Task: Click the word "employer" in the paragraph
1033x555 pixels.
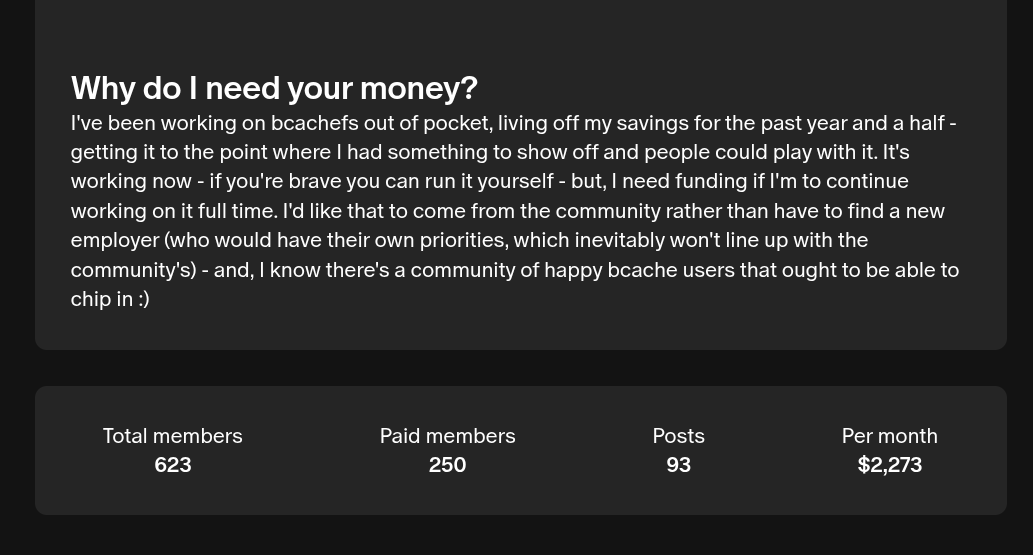Action: tap(115, 240)
